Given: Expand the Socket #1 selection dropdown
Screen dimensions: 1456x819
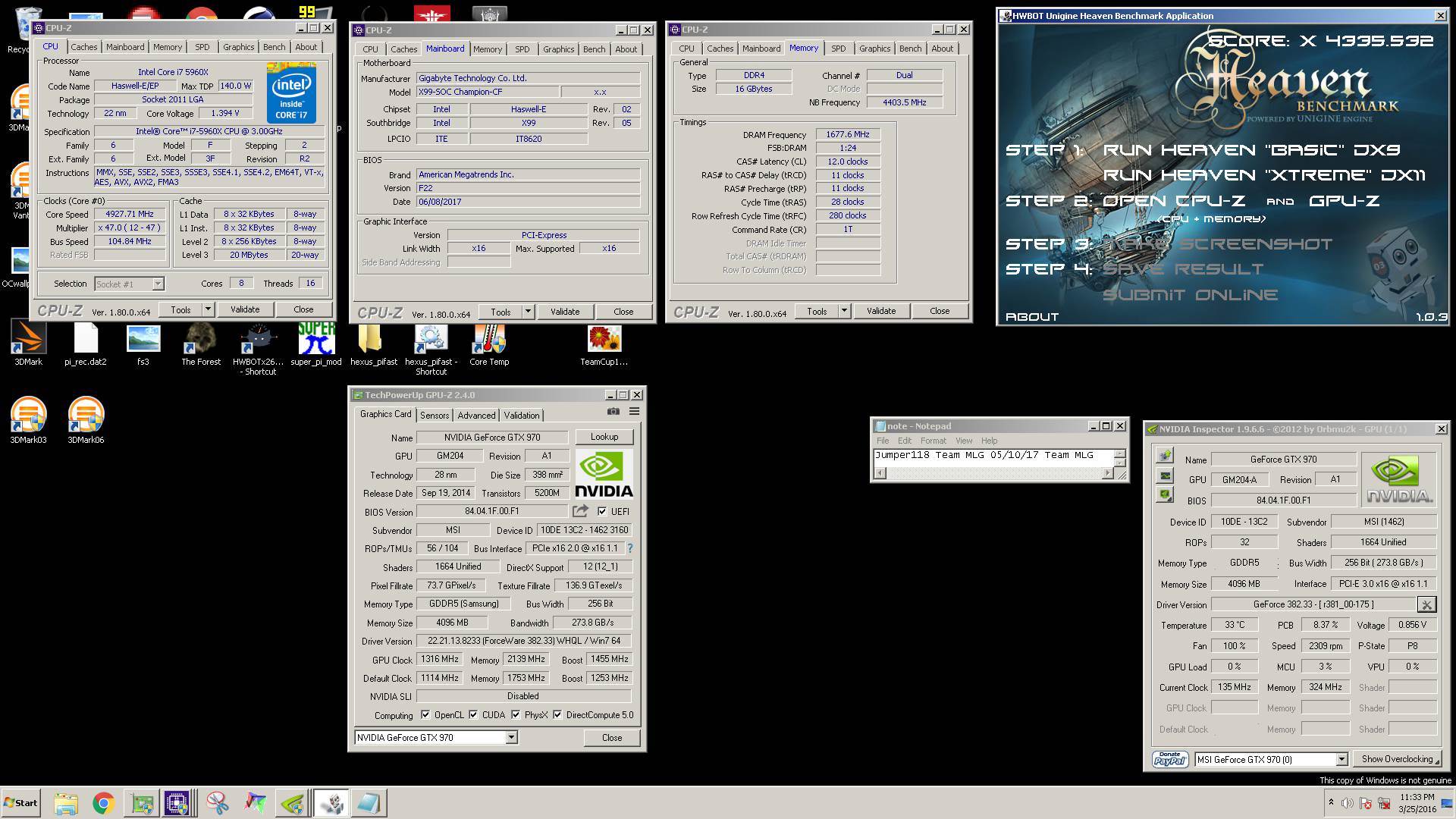Looking at the screenshot, I should 158,284.
